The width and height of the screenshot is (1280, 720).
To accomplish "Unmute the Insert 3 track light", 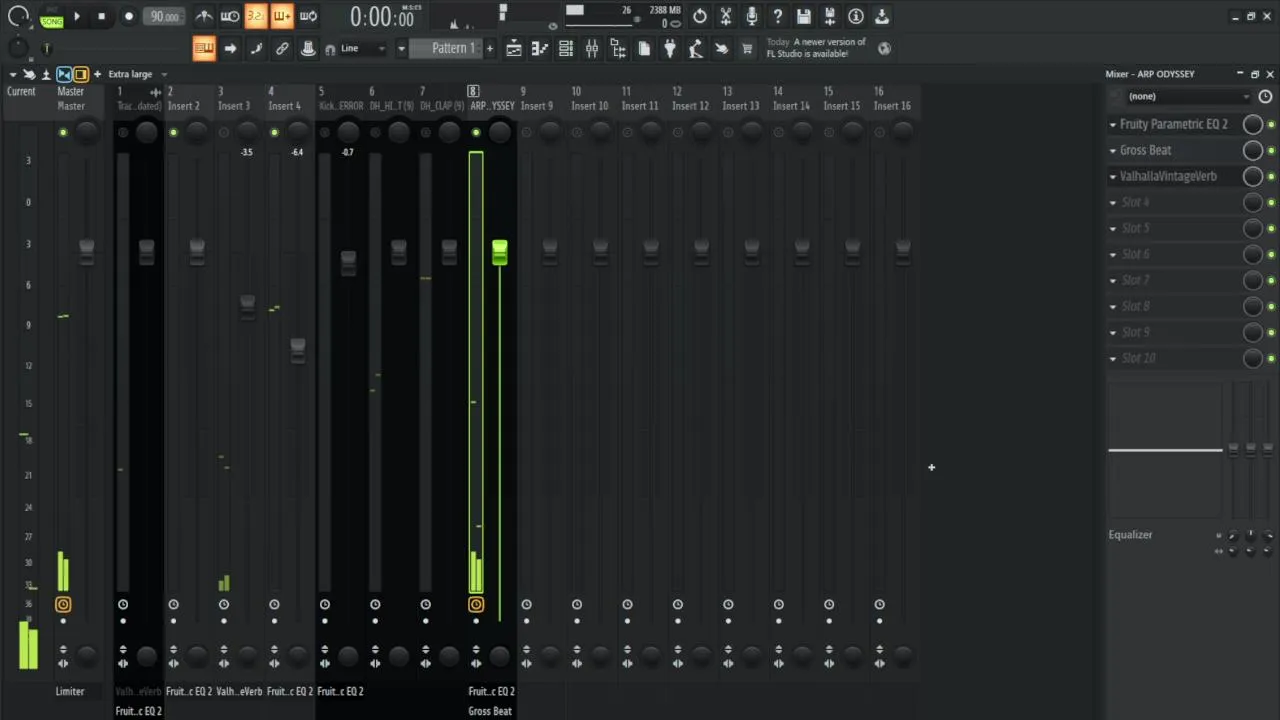I will point(224,132).
